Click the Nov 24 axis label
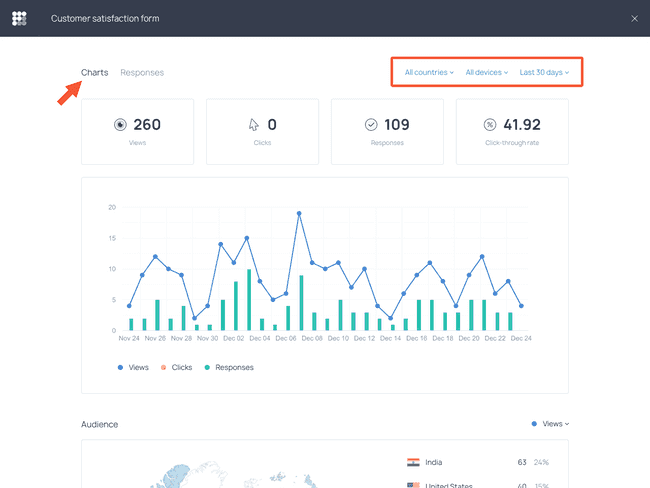Image resolution: width=650 pixels, height=488 pixels. [129, 338]
